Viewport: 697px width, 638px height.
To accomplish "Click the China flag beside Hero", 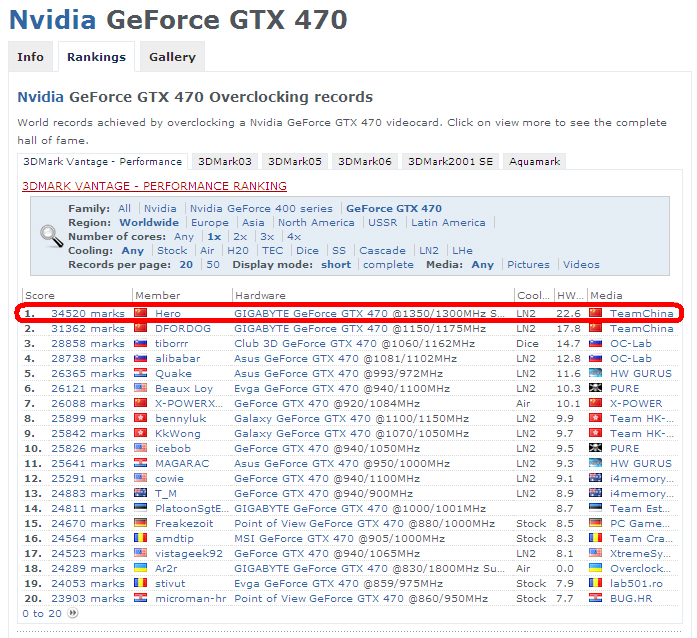I will point(140,313).
